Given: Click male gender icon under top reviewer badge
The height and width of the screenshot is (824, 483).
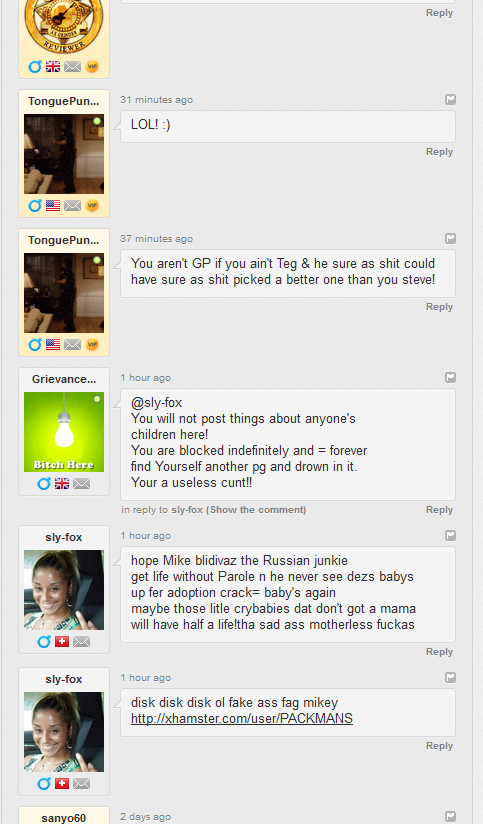Looking at the screenshot, I should [35, 67].
